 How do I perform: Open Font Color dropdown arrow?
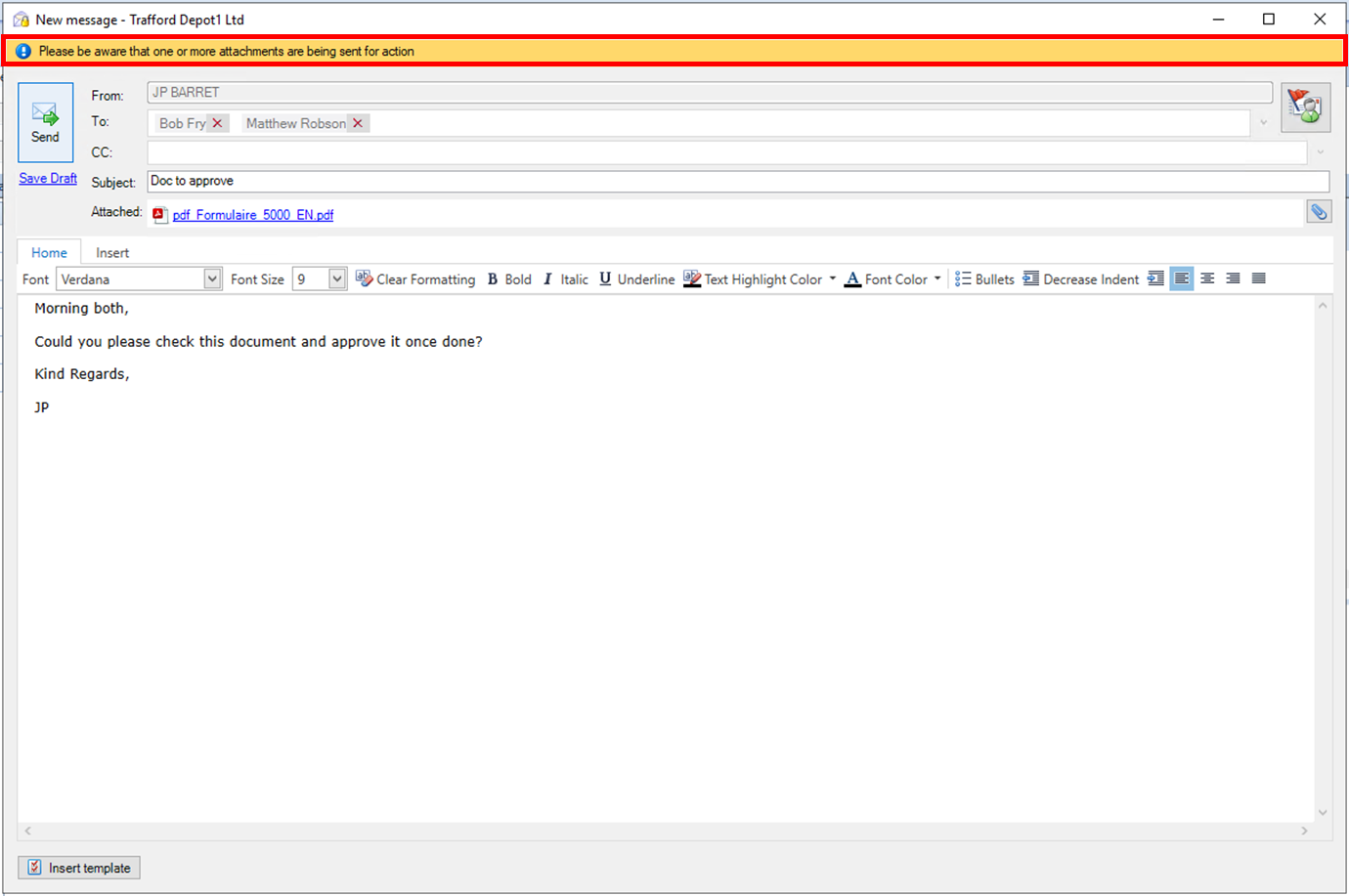[x=937, y=278]
